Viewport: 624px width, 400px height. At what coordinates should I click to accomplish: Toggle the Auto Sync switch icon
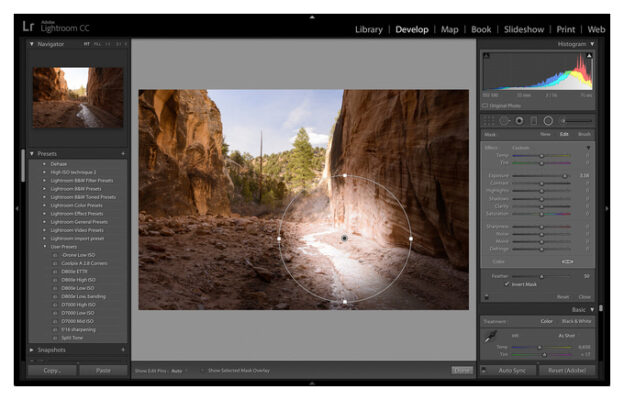coord(484,371)
